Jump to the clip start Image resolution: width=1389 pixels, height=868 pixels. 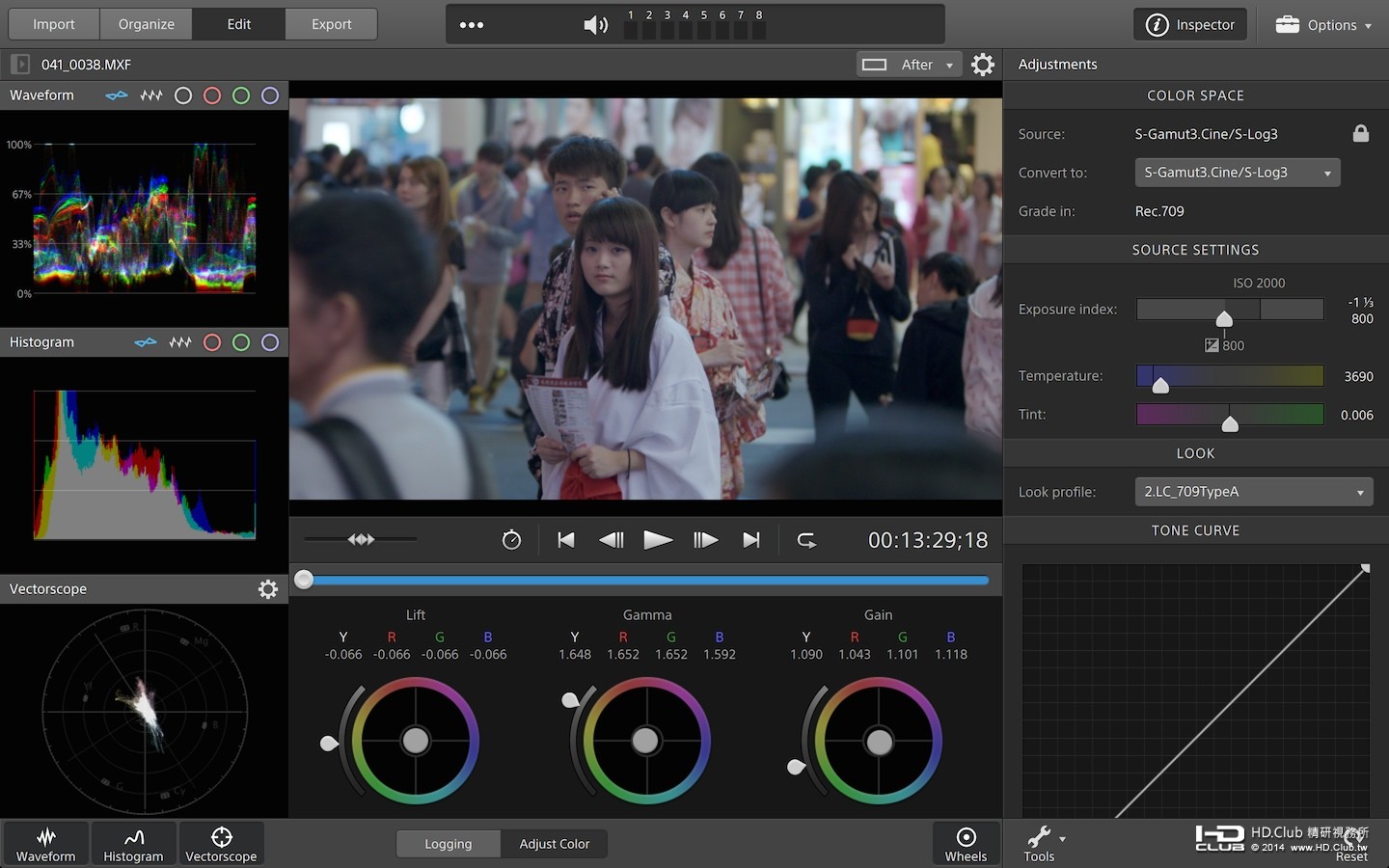tap(566, 540)
